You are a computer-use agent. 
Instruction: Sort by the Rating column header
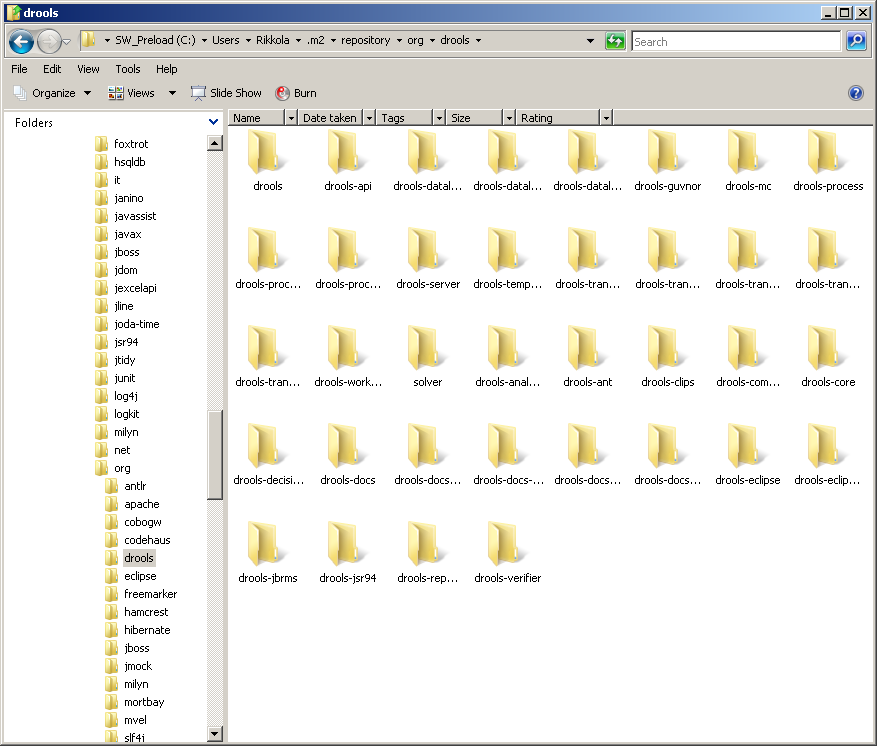pyautogui.click(x=558, y=117)
